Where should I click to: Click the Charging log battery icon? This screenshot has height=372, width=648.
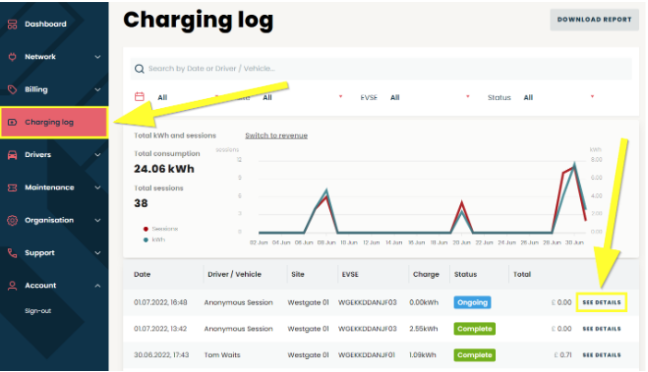[x=12, y=122]
